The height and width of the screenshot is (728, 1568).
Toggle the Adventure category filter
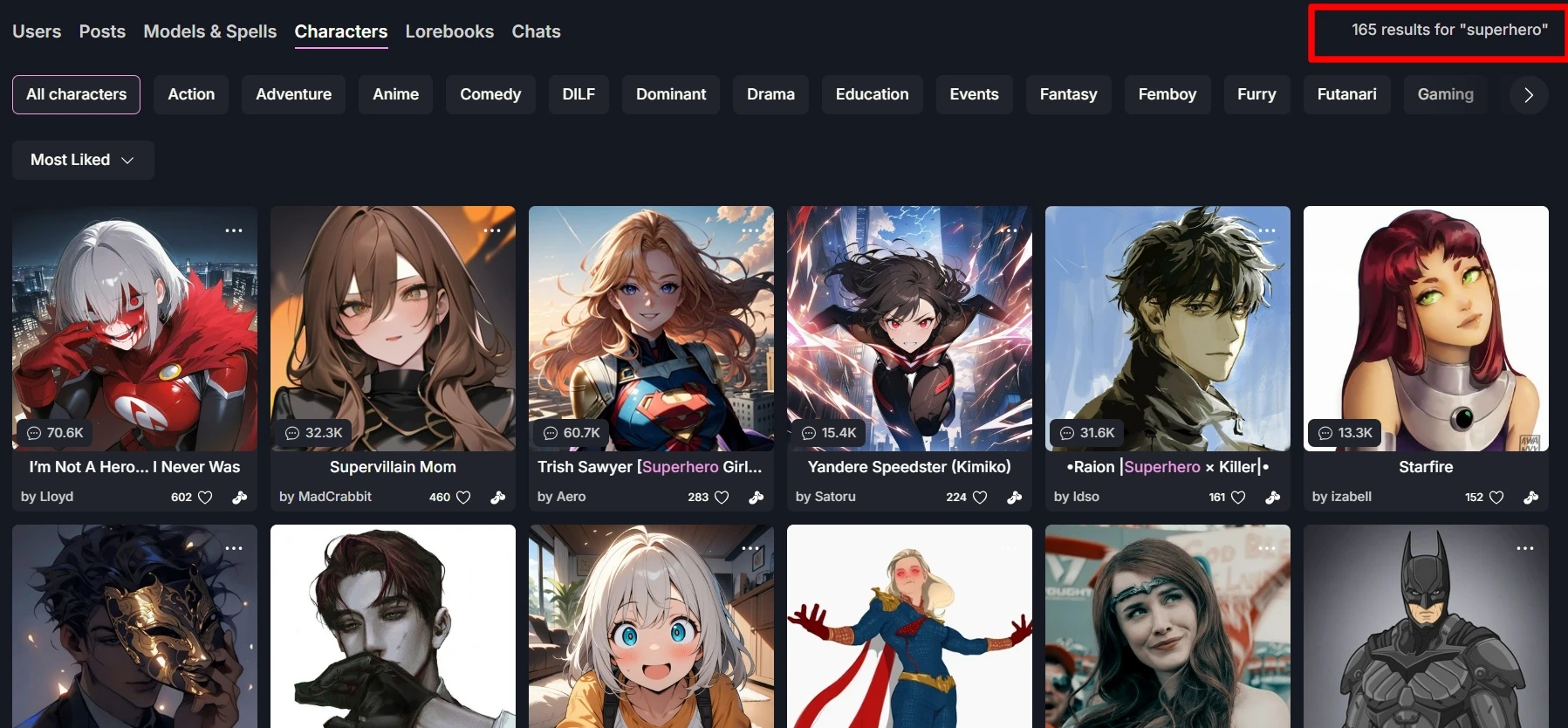coord(293,94)
